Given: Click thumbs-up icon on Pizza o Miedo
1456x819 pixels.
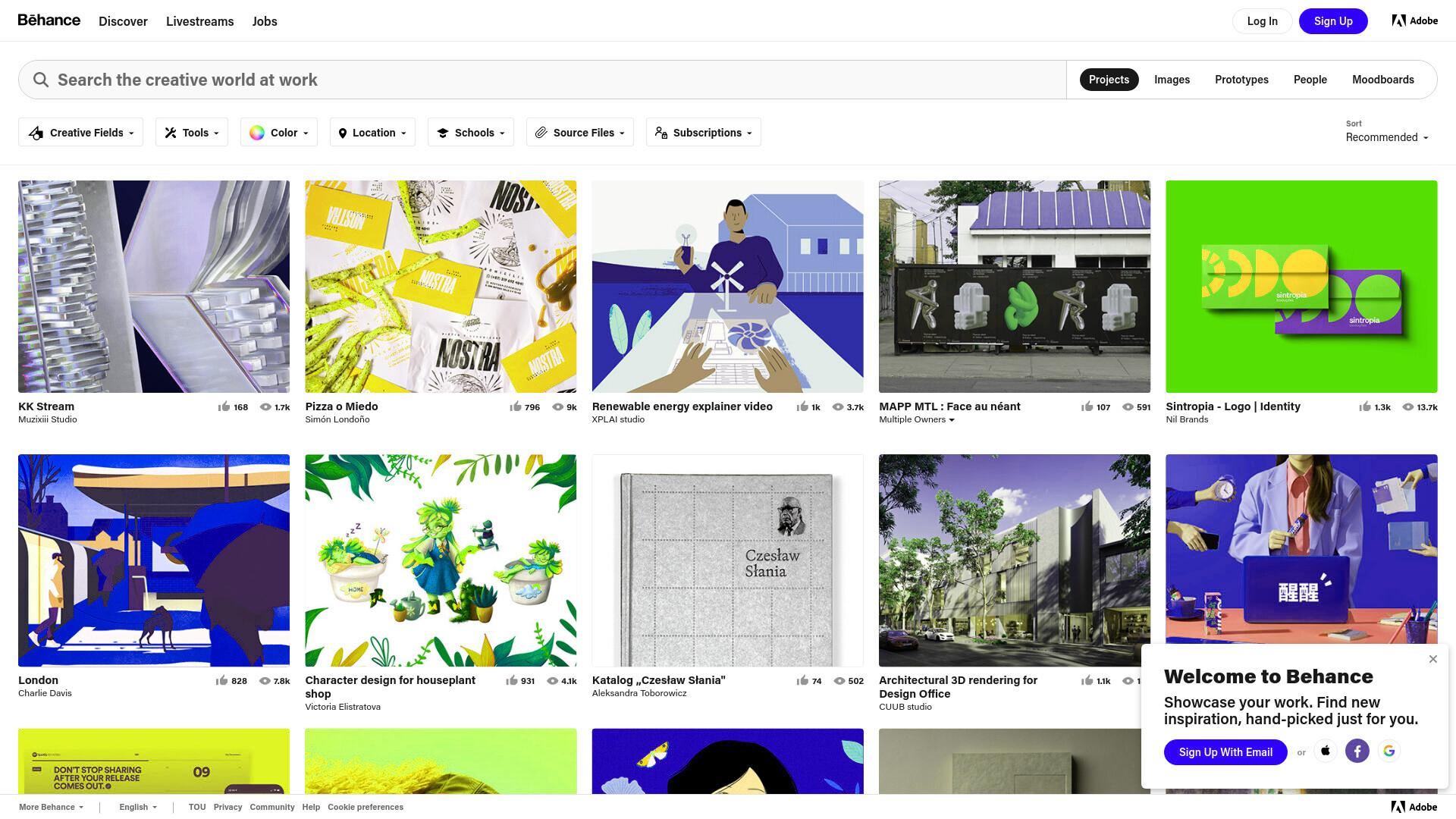Looking at the screenshot, I should coord(516,406).
